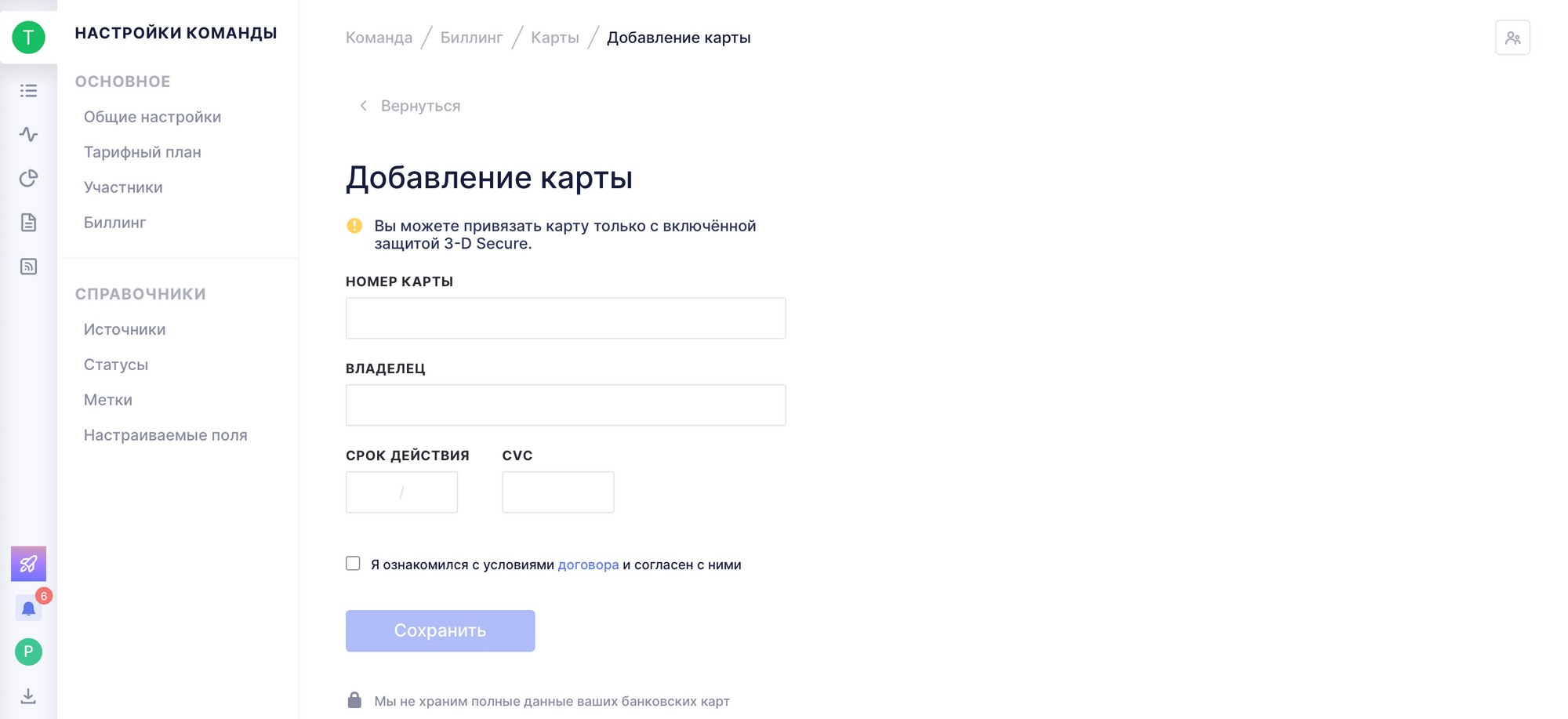
Task: Open the green P profile avatar
Action: click(28, 652)
